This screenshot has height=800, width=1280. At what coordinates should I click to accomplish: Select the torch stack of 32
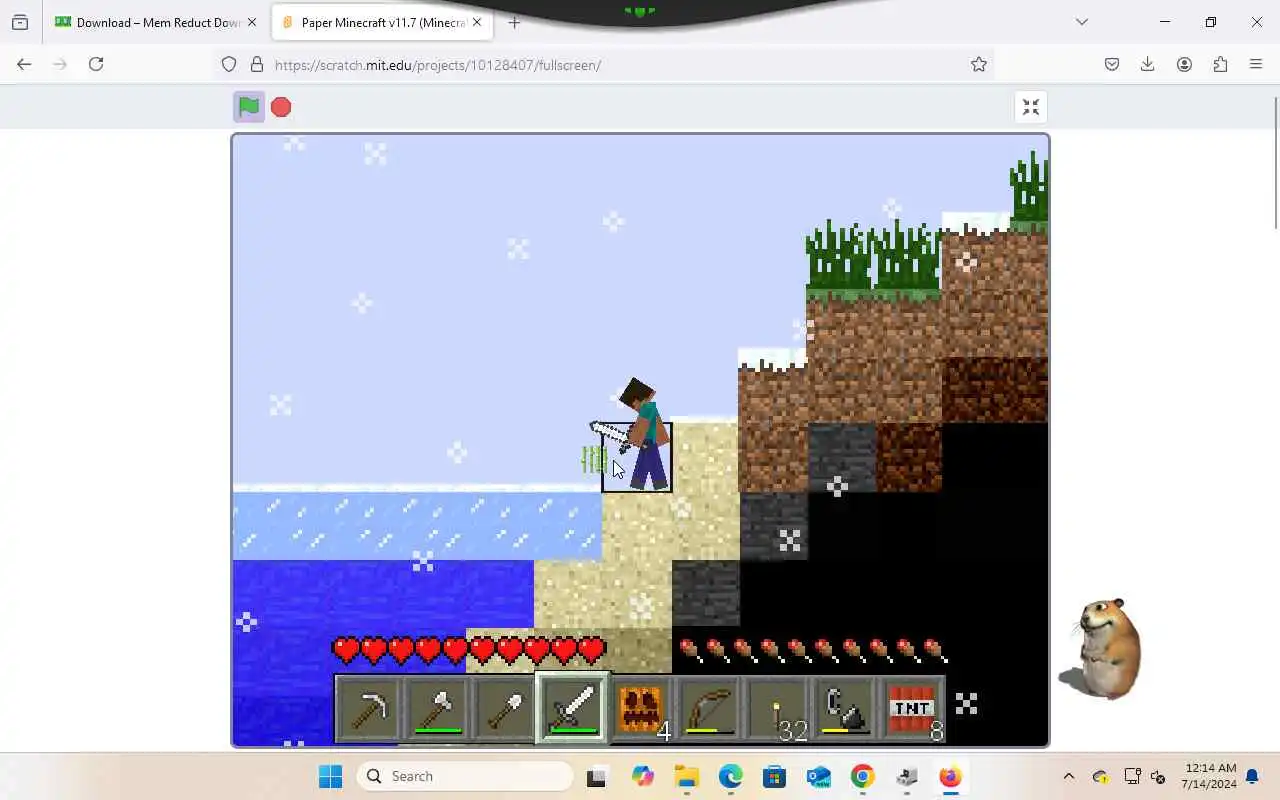777,709
